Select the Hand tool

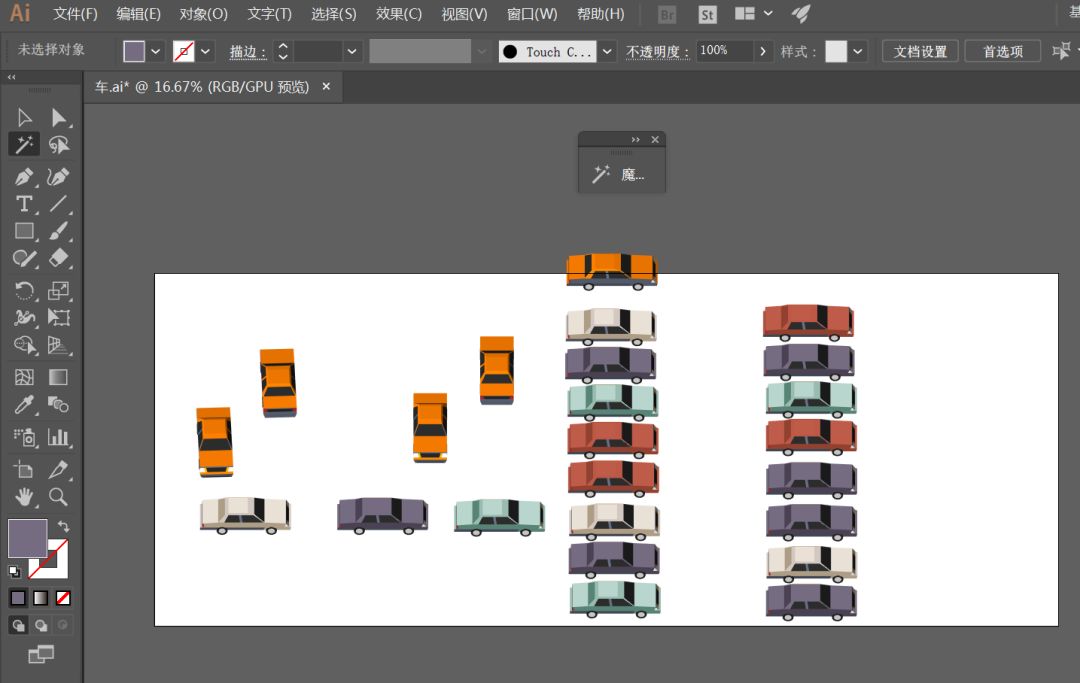[x=24, y=496]
